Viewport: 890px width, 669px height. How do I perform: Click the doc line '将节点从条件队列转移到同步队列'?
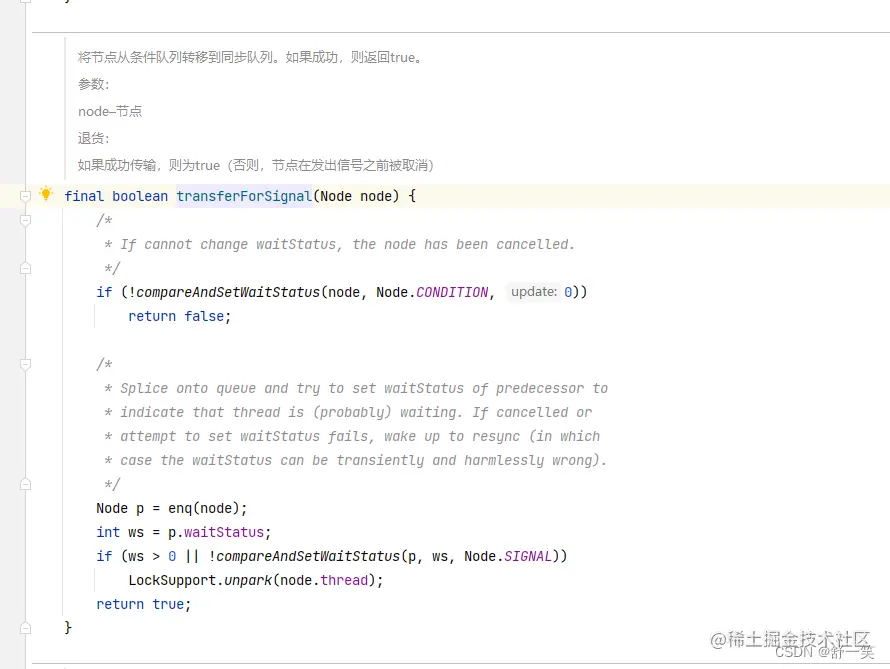250,57
